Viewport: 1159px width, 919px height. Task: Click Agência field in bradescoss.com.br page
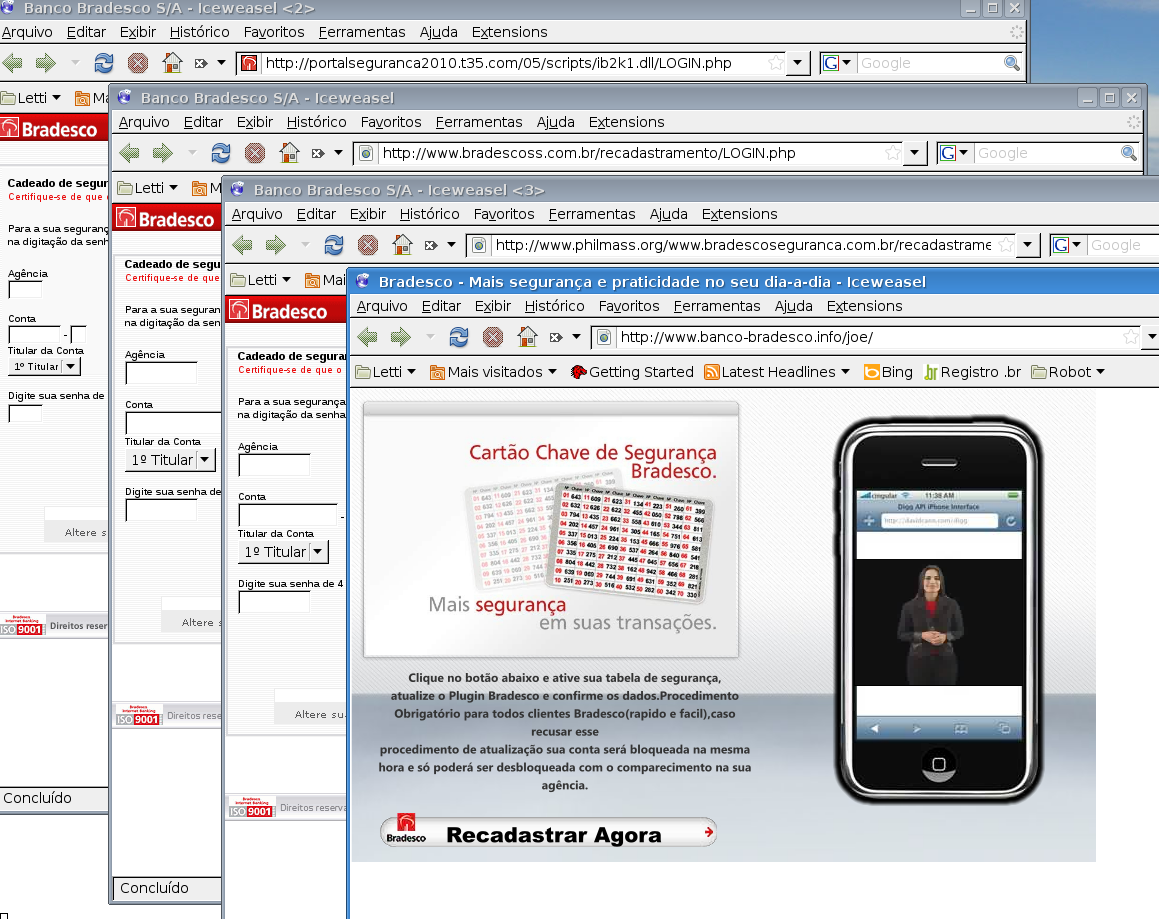point(161,373)
